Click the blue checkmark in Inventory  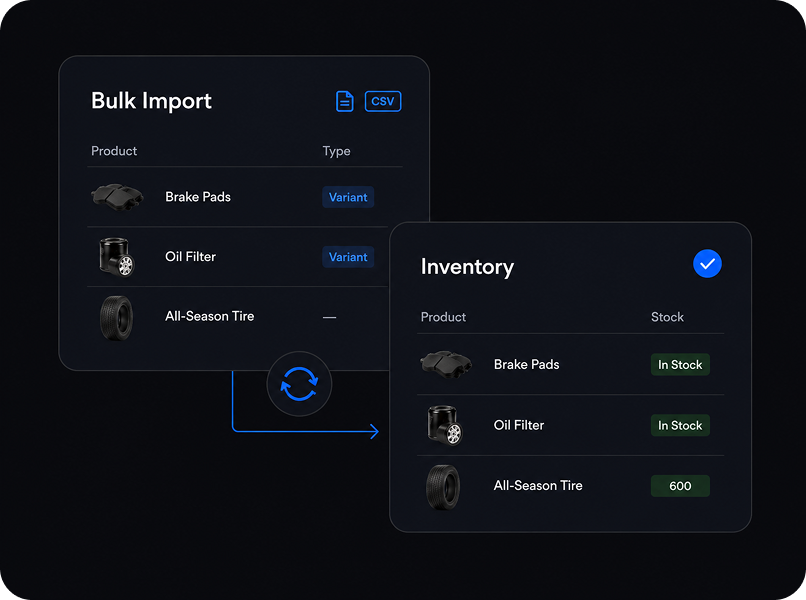pos(707,264)
